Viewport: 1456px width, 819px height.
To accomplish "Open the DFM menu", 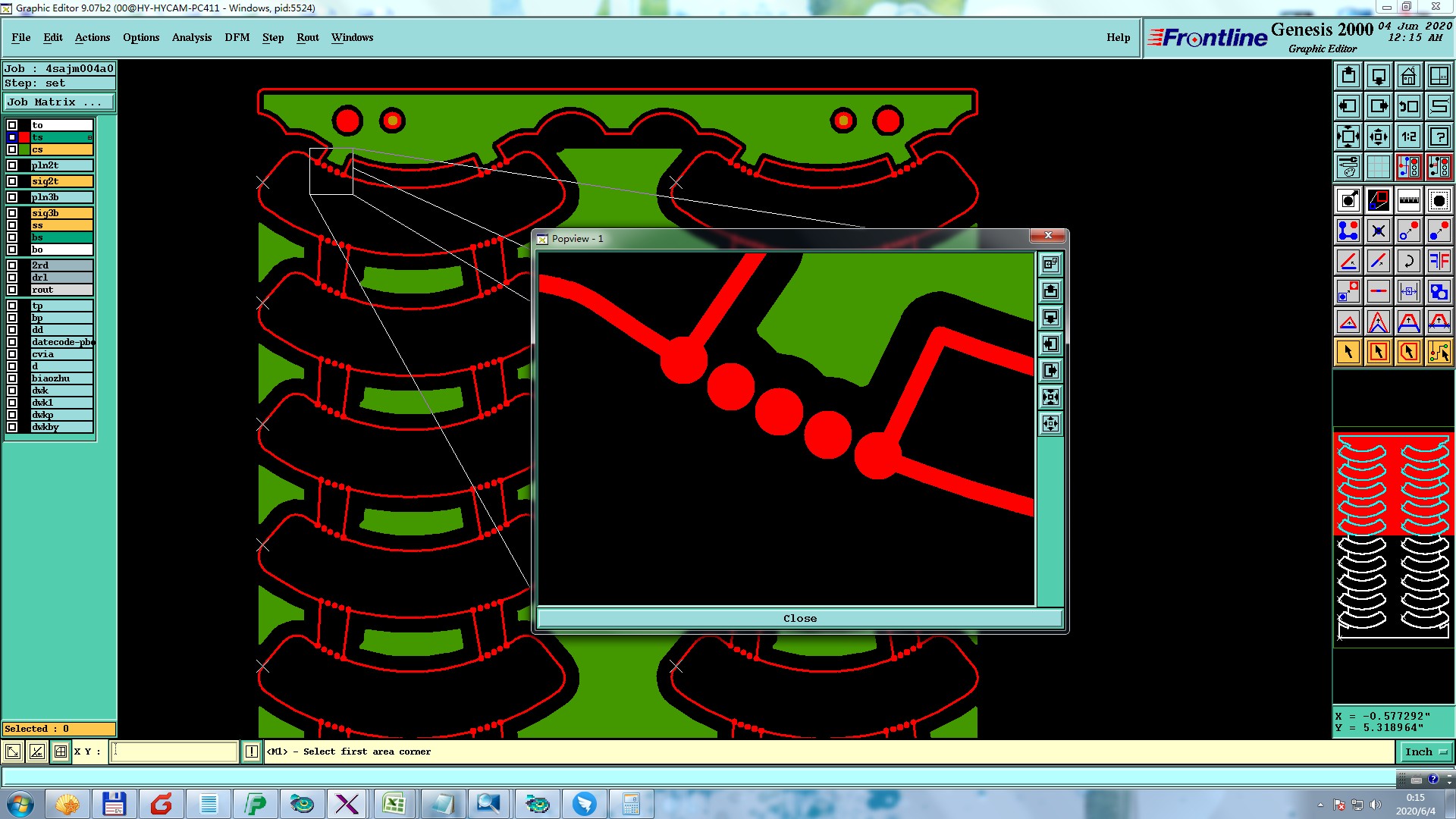I will click(x=237, y=37).
